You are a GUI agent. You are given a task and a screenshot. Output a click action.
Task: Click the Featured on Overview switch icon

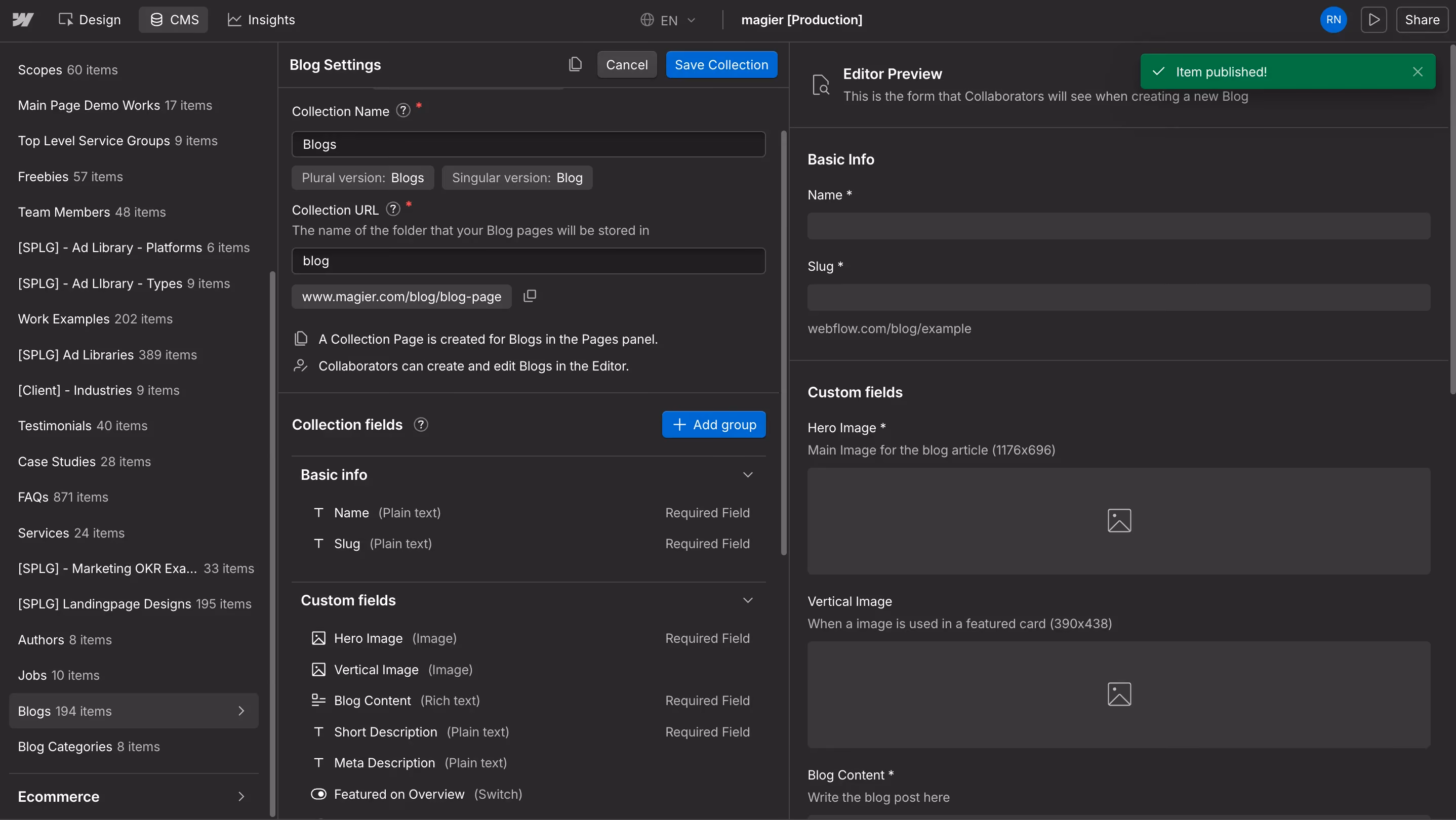pyautogui.click(x=318, y=794)
